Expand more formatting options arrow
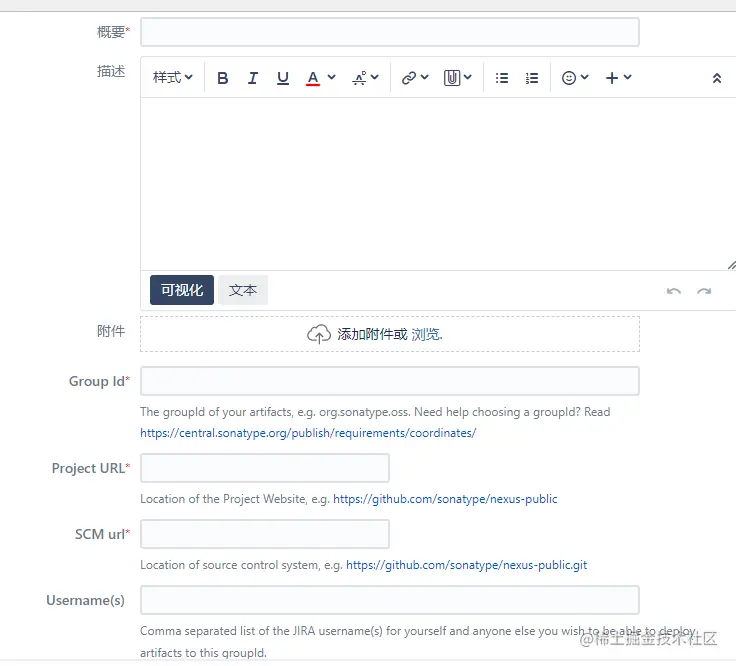 pyautogui.click(x=375, y=77)
